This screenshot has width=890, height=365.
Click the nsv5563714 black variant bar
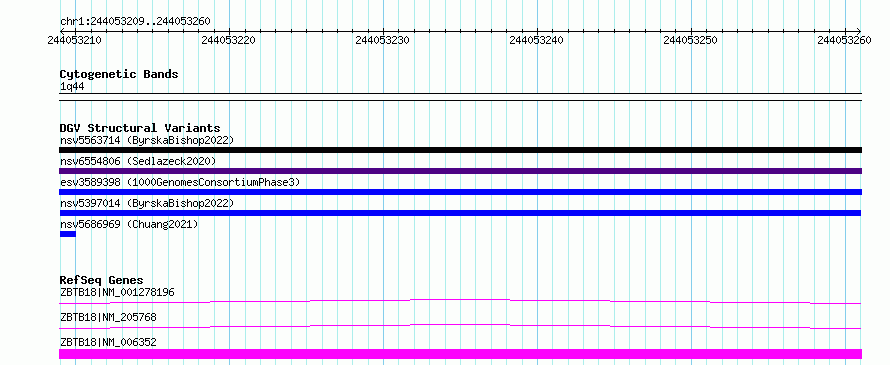tap(460, 150)
